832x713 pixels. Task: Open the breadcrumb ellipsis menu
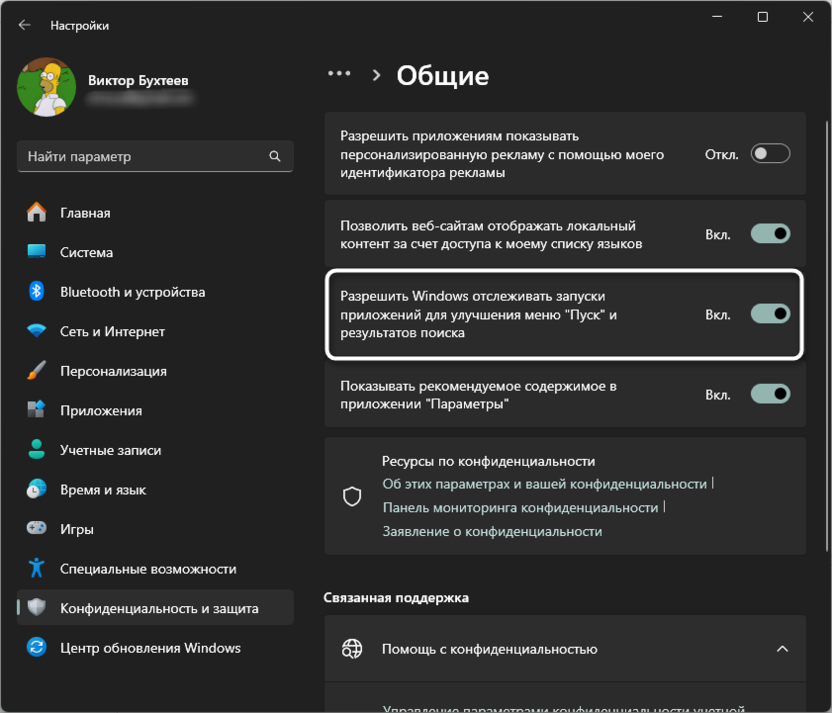point(340,74)
